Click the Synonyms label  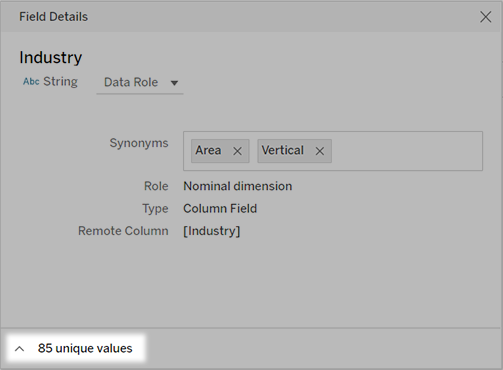pos(139,143)
